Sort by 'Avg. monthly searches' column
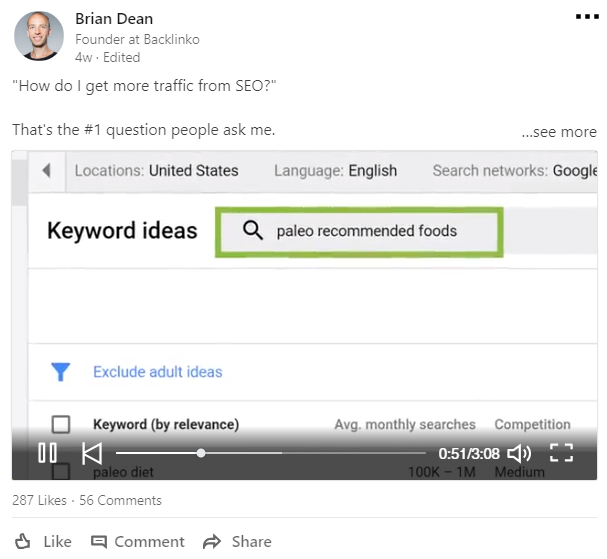 coord(405,424)
